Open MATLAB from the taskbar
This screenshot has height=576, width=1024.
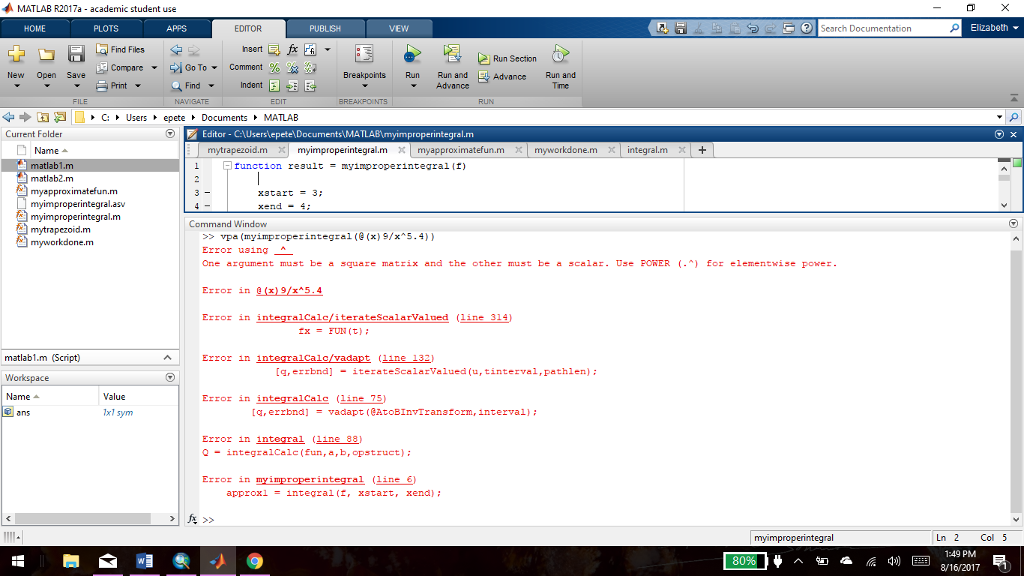218,562
